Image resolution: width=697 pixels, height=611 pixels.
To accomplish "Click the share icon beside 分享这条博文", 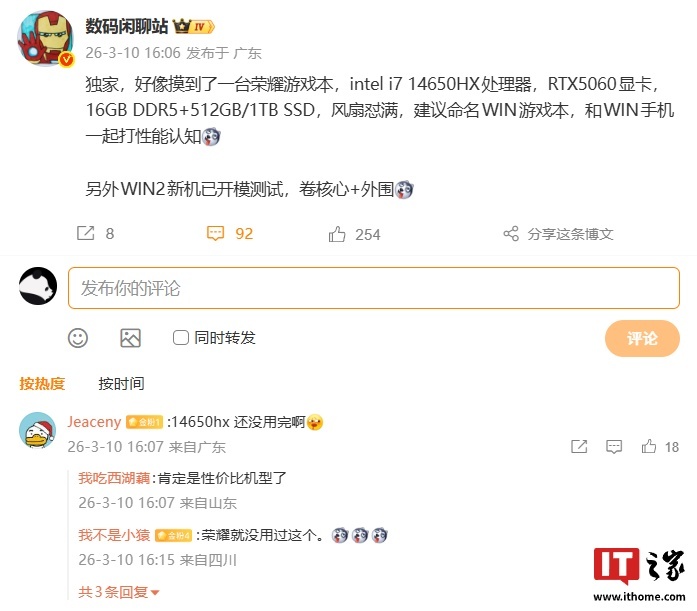I will pos(511,233).
